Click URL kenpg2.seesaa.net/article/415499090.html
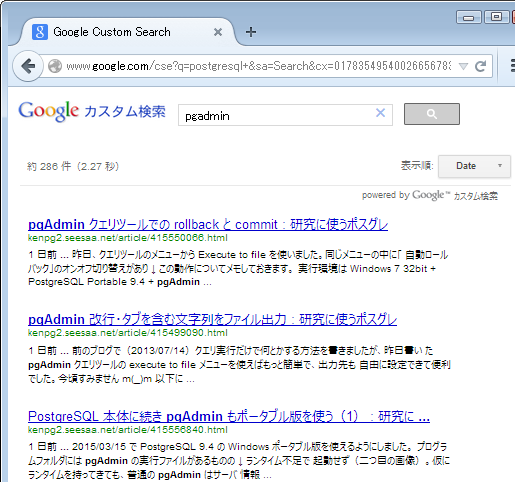515x482 pixels. click(128, 333)
